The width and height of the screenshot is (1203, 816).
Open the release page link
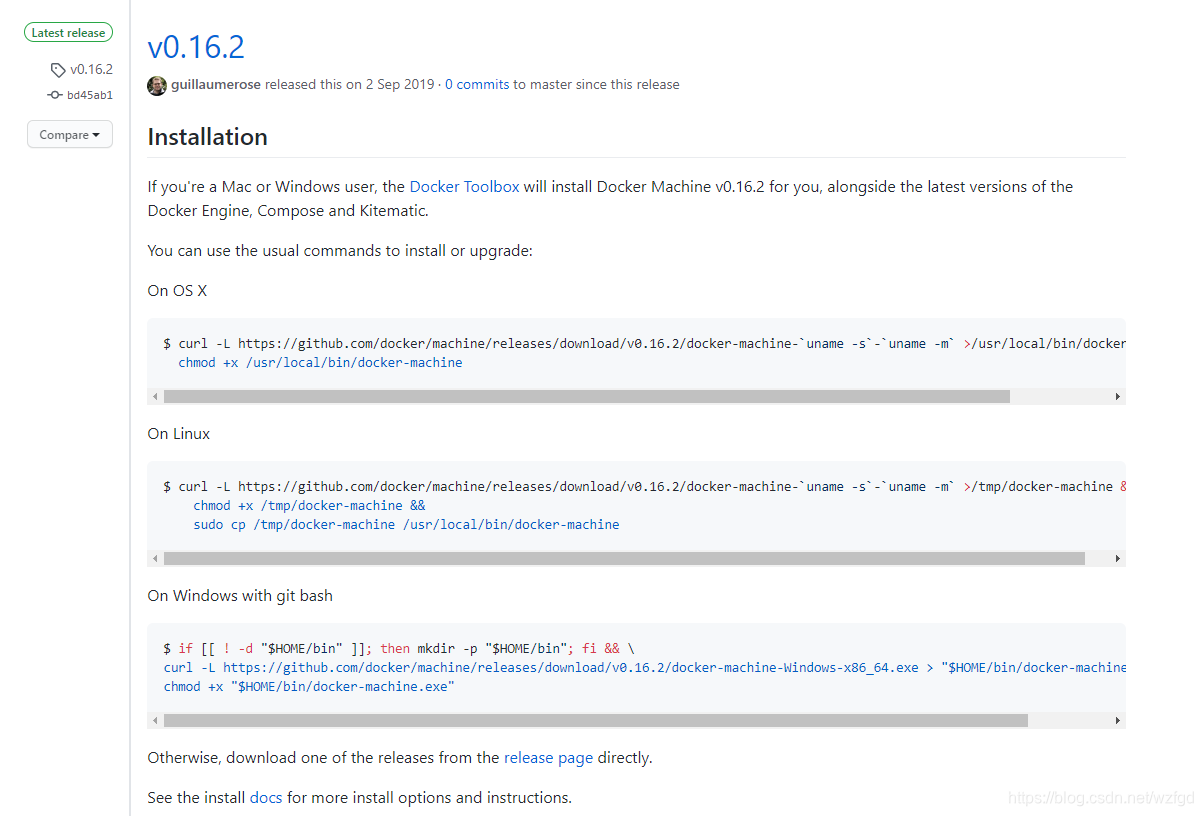pos(549,758)
